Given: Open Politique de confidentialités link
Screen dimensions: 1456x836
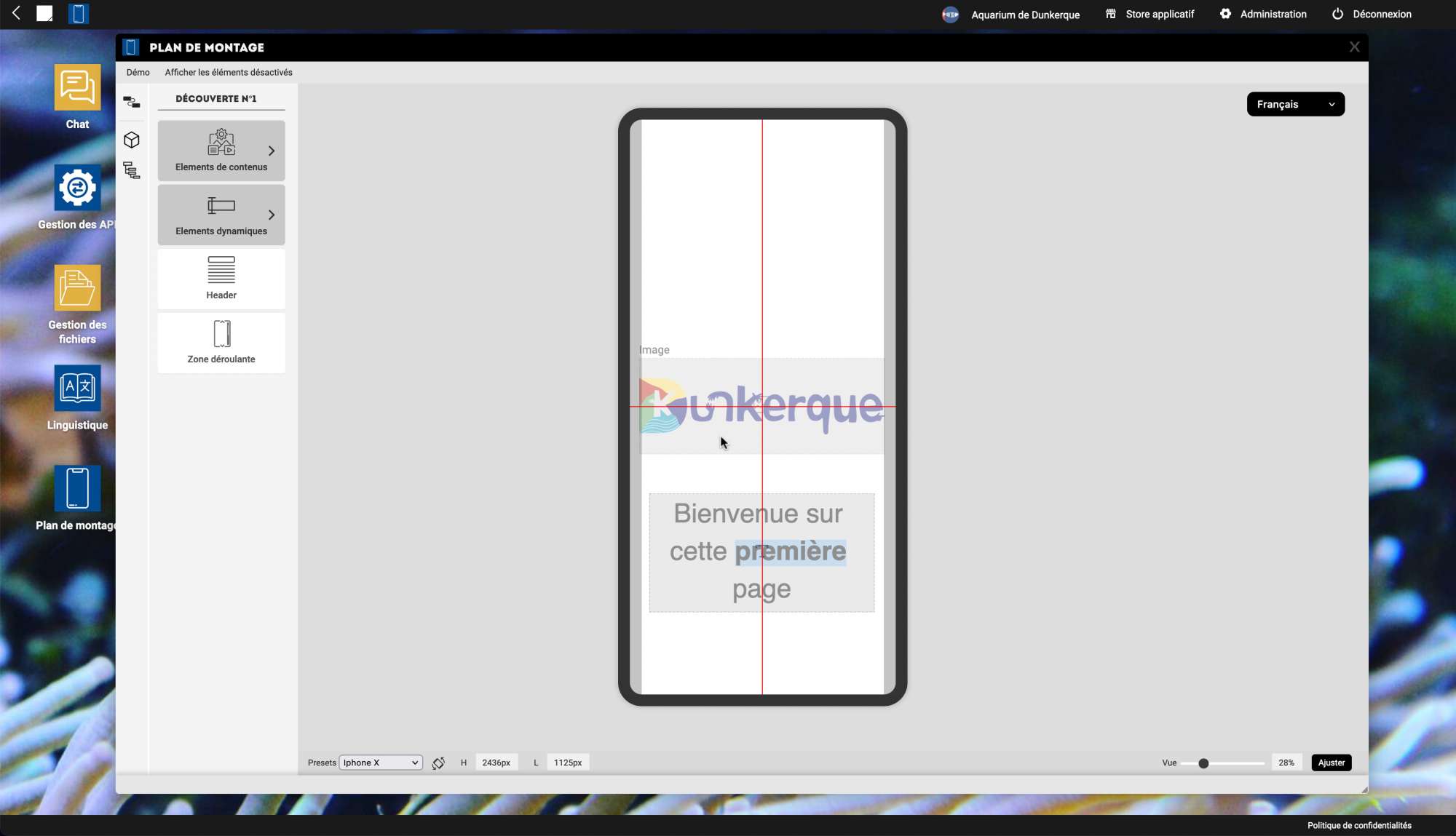Looking at the screenshot, I should (x=1358, y=825).
